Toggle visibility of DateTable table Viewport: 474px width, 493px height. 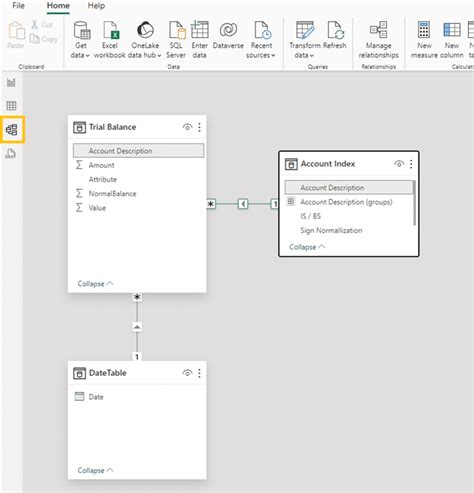pyautogui.click(x=187, y=373)
